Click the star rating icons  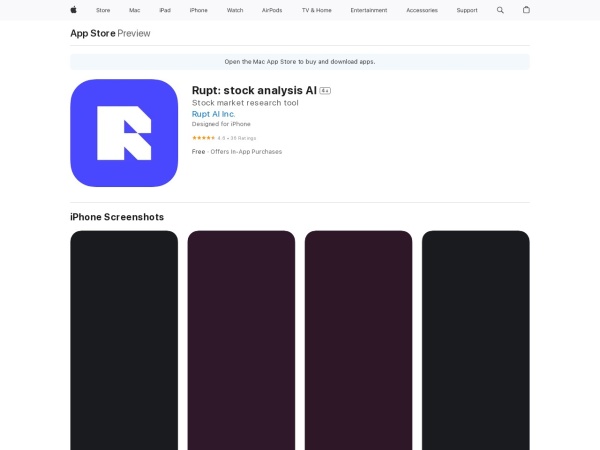203,137
